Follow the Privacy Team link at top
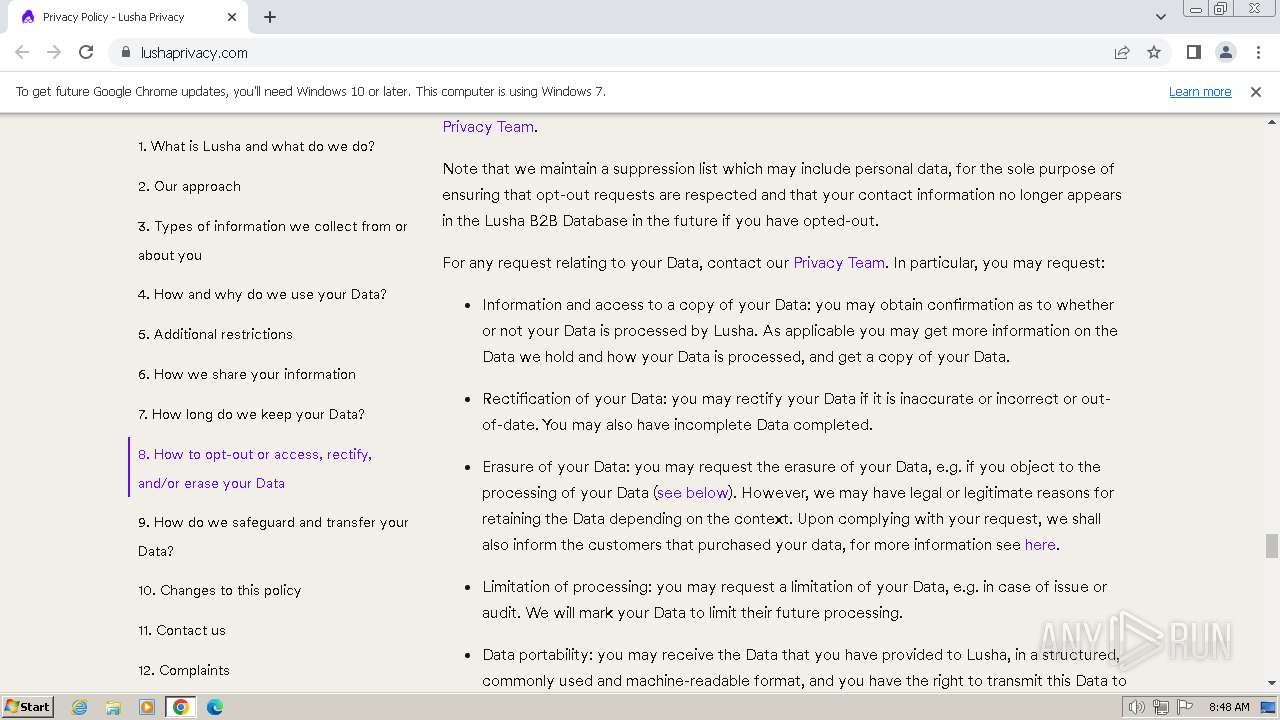 pos(488,127)
